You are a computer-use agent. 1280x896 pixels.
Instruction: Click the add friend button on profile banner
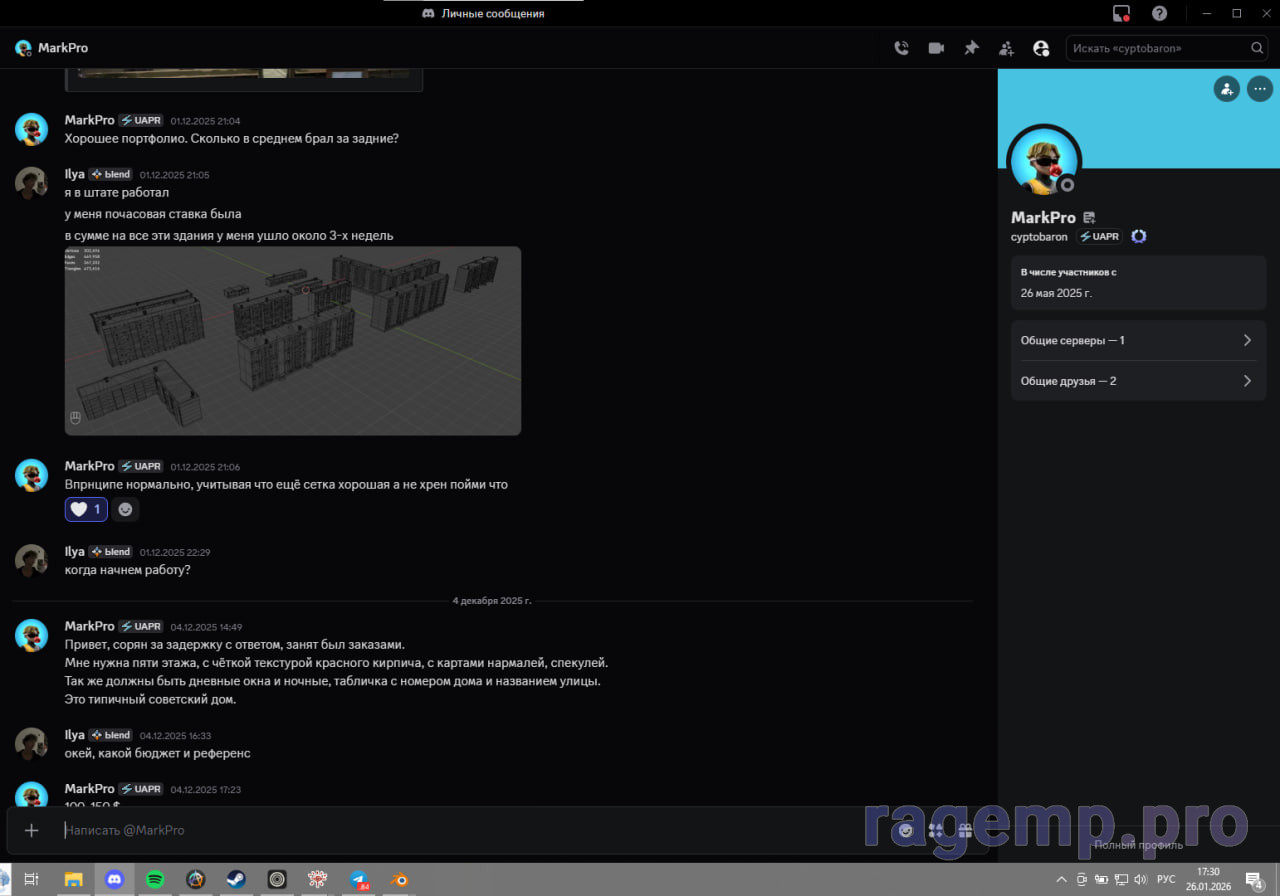tap(1226, 89)
